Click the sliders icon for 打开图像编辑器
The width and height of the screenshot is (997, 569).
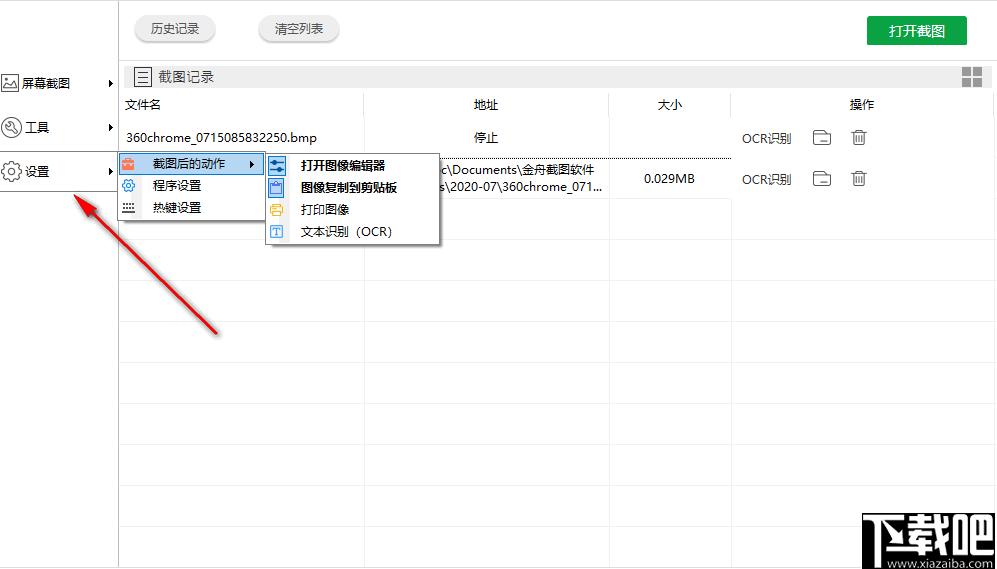(277, 167)
